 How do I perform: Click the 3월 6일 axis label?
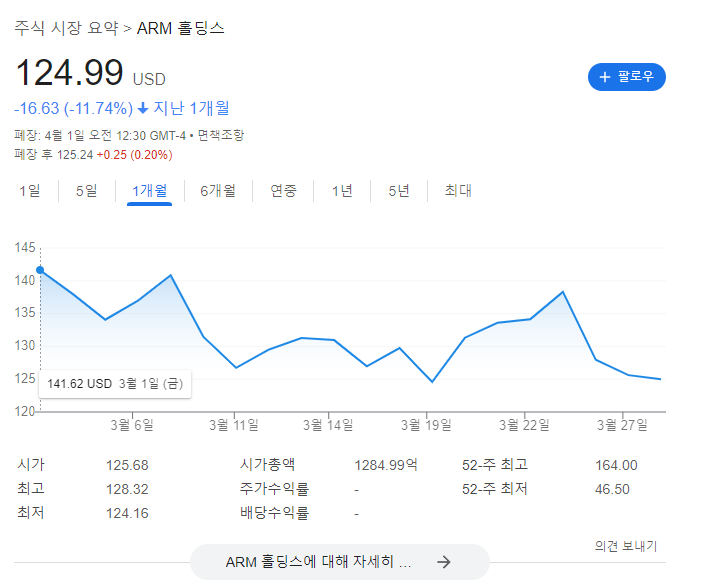click(132, 425)
